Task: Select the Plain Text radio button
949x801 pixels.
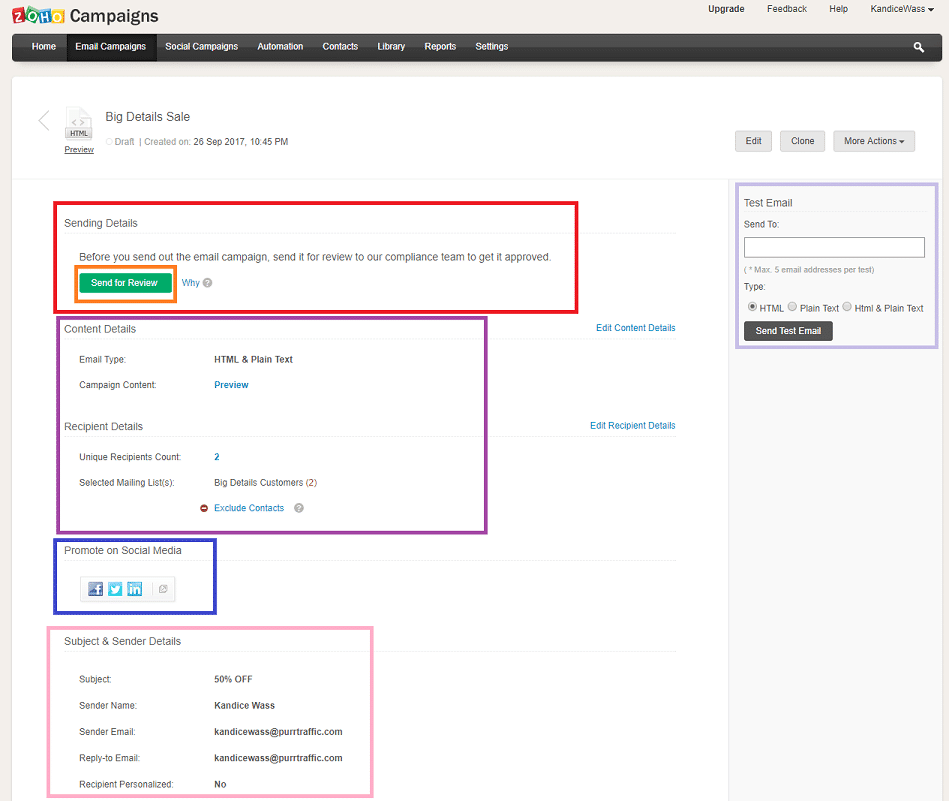Action: click(792, 306)
